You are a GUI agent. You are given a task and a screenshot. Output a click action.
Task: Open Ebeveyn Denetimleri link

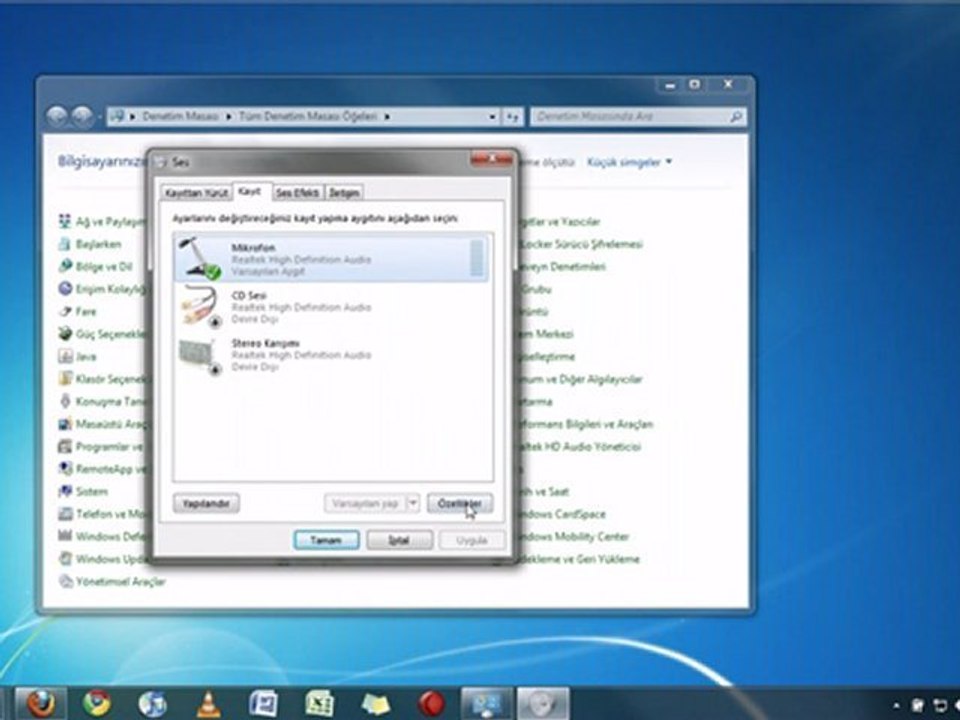pos(561,267)
